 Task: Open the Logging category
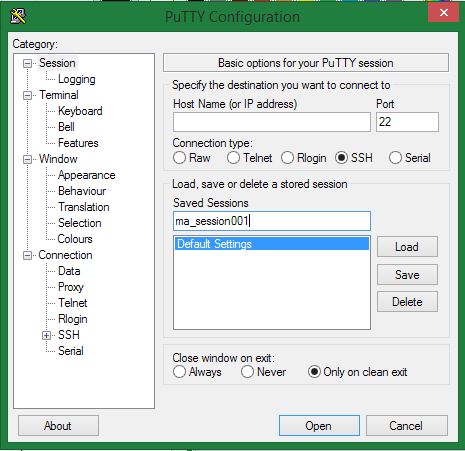(x=77, y=79)
